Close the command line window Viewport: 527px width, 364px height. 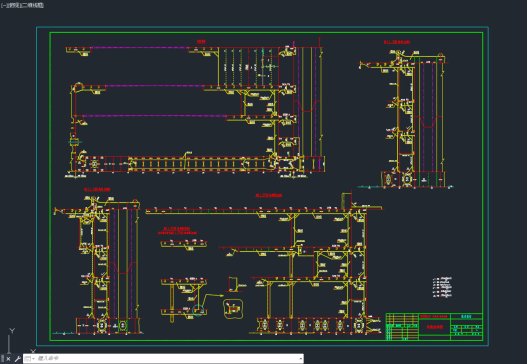point(8,359)
